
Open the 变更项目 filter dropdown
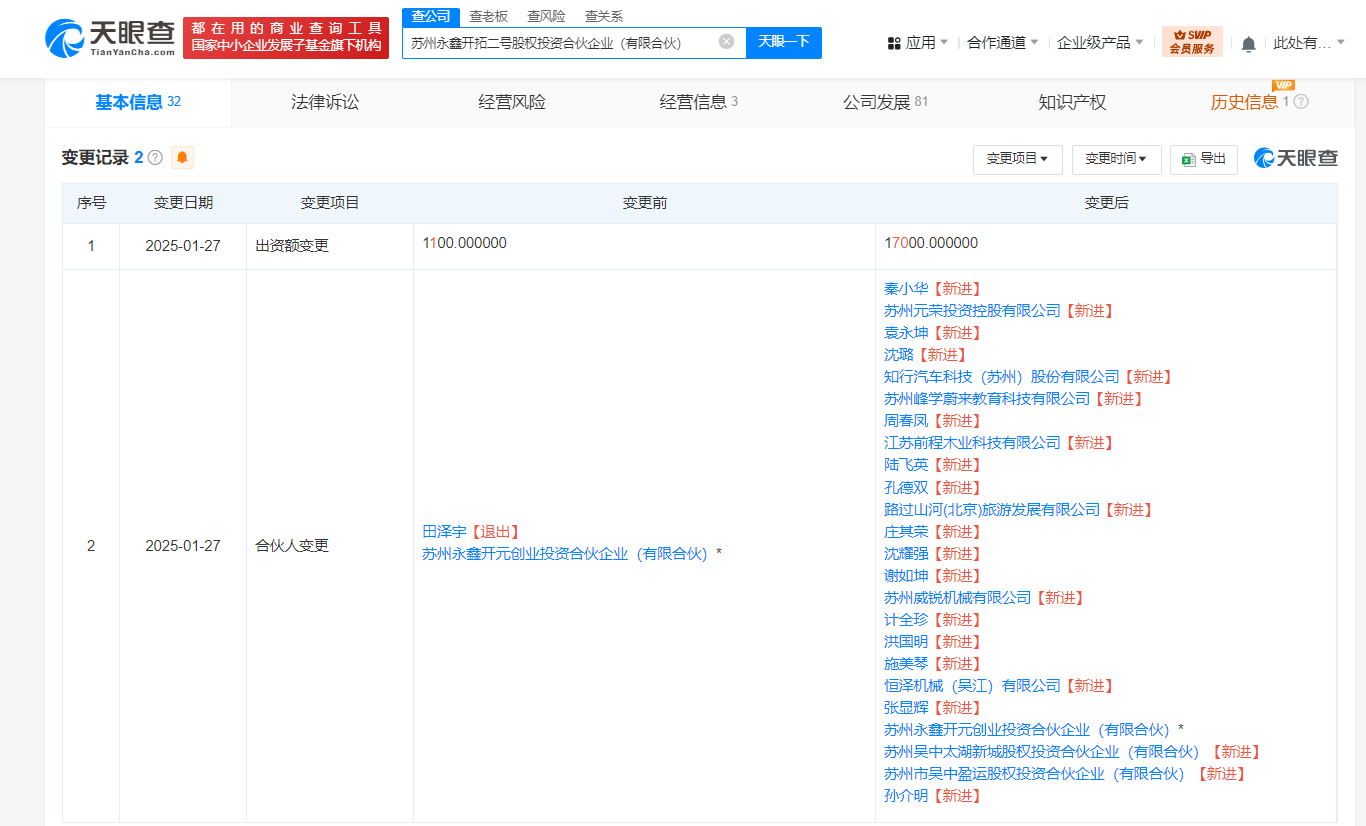click(x=1017, y=159)
